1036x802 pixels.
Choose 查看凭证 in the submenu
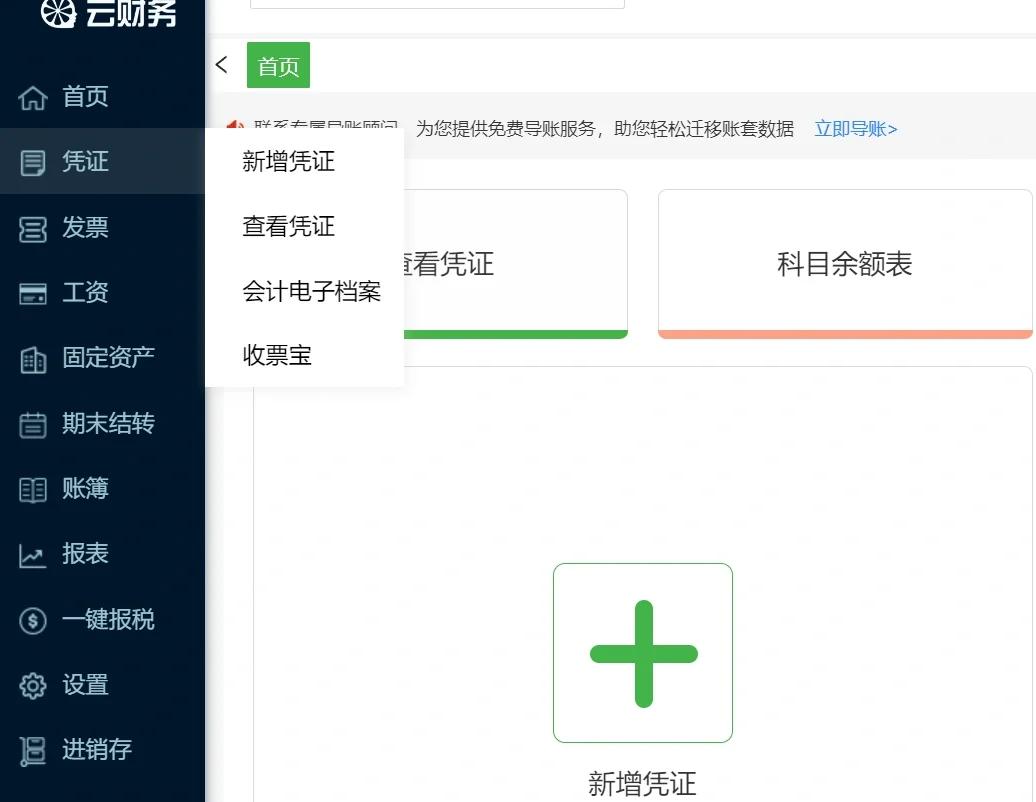tap(289, 226)
